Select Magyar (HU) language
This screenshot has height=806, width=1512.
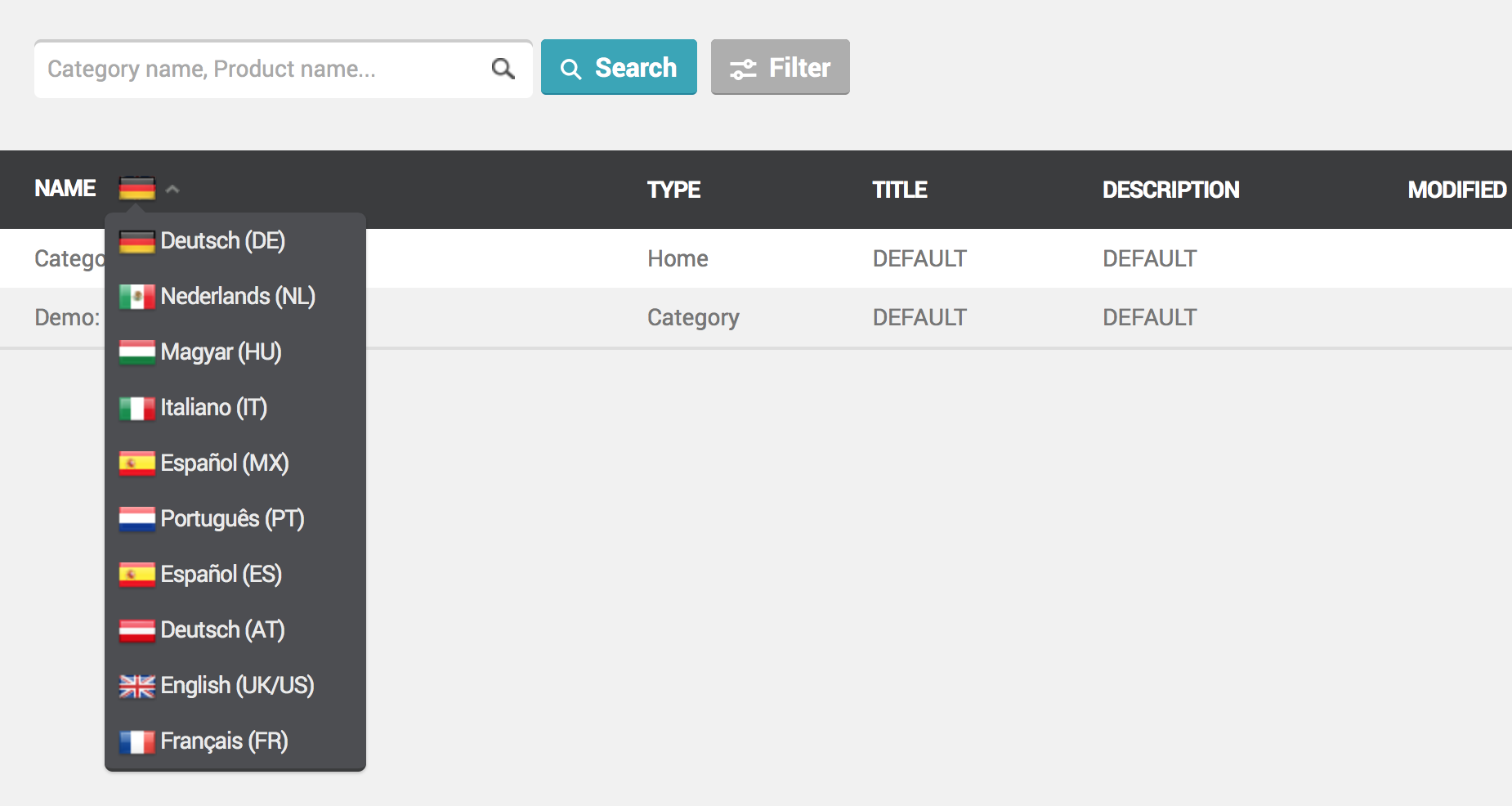pyautogui.click(x=235, y=352)
